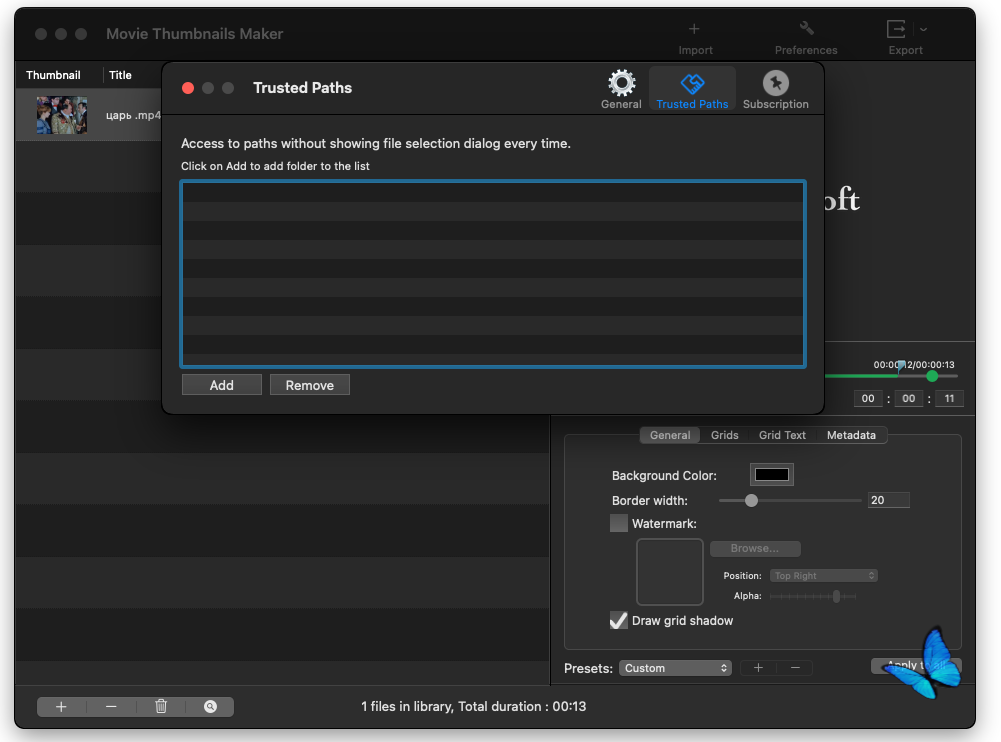This screenshot has width=1001, height=742.
Task: Click the plus icon to add file
Action: point(61,706)
